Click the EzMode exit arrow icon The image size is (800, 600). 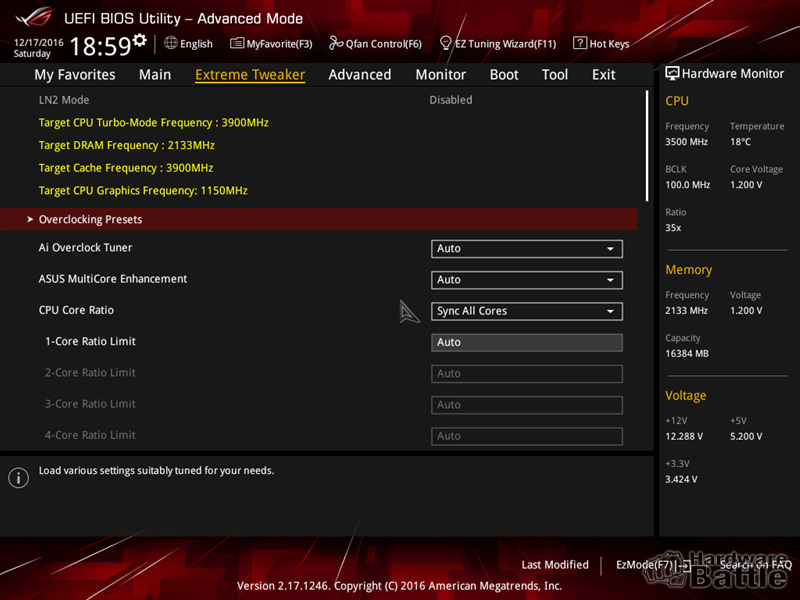click(x=685, y=565)
